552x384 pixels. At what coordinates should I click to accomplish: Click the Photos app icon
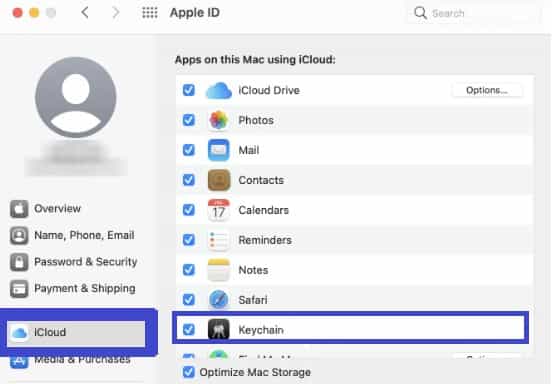pyautogui.click(x=219, y=120)
